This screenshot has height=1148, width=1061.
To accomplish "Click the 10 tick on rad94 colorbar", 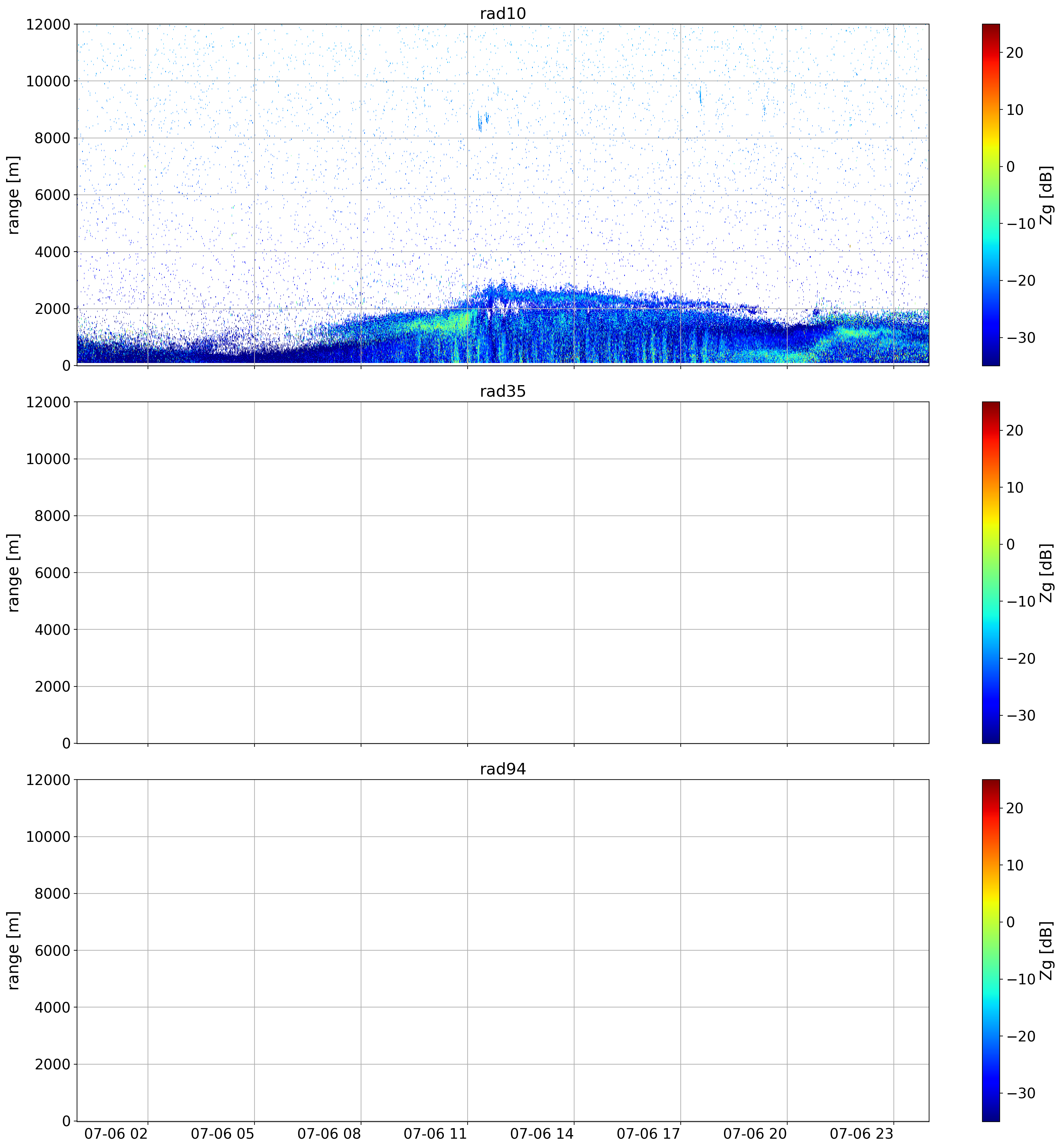I will coord(1014,865).
